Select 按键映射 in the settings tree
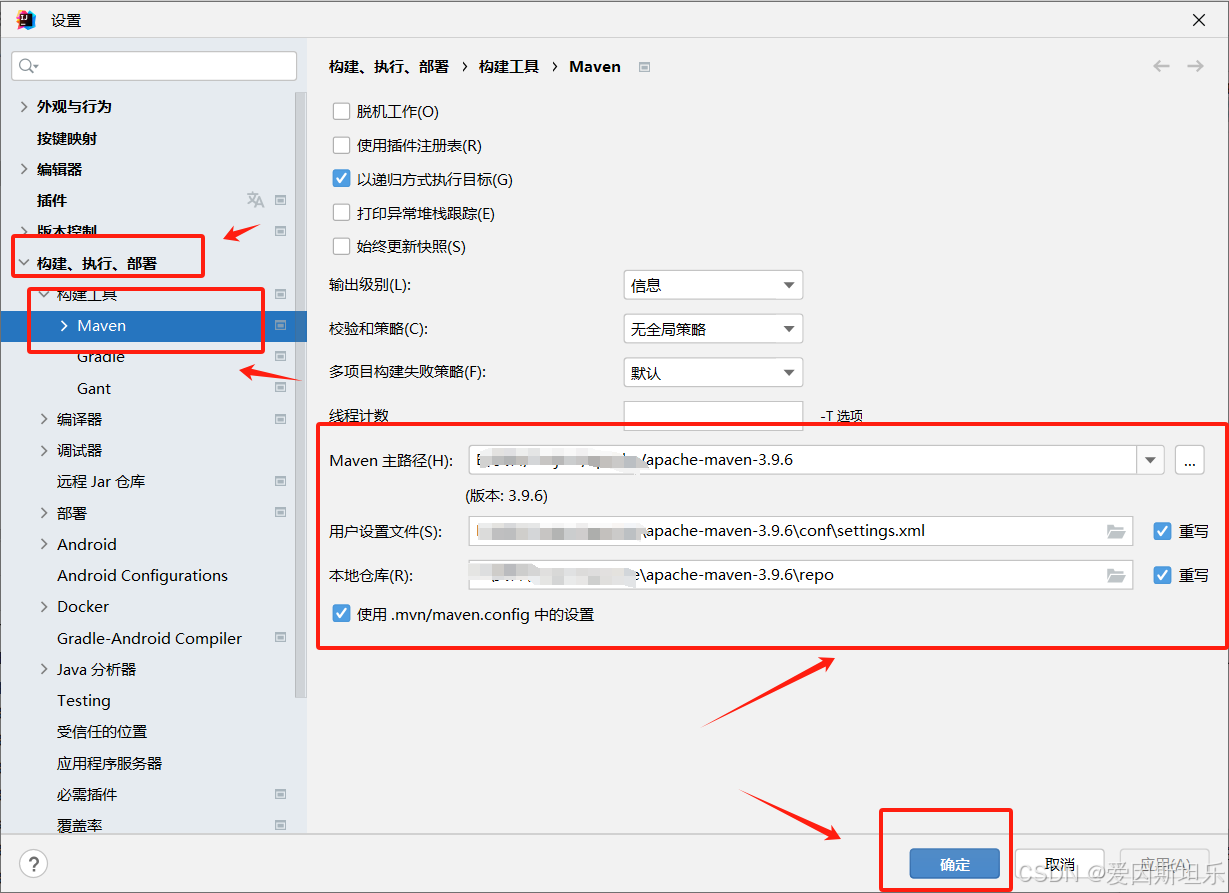 coord(67,138)
